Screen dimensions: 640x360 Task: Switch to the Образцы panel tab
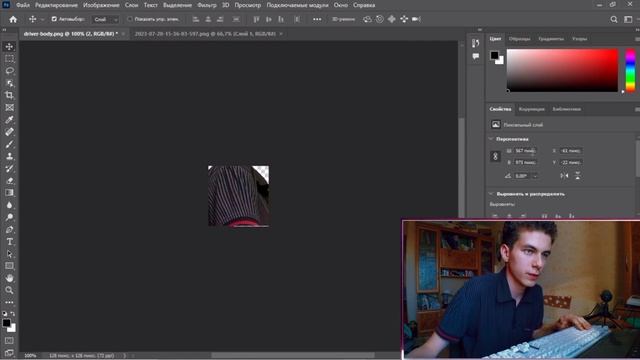[x=519, y=39]
